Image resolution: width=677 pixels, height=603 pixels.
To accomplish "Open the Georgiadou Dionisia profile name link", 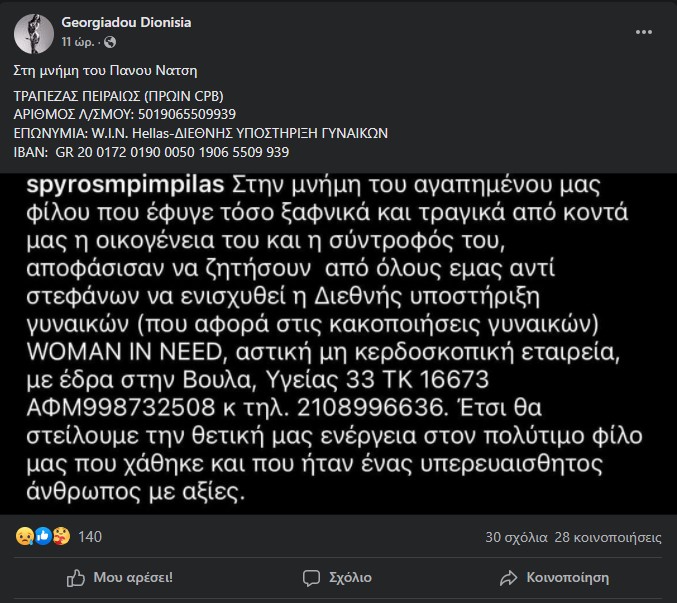I will pos(126,22).
